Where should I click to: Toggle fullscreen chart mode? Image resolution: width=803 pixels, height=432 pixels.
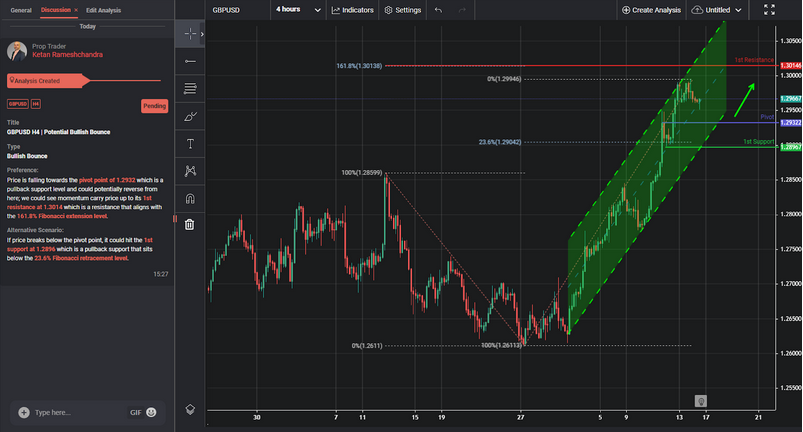point(769,10)
